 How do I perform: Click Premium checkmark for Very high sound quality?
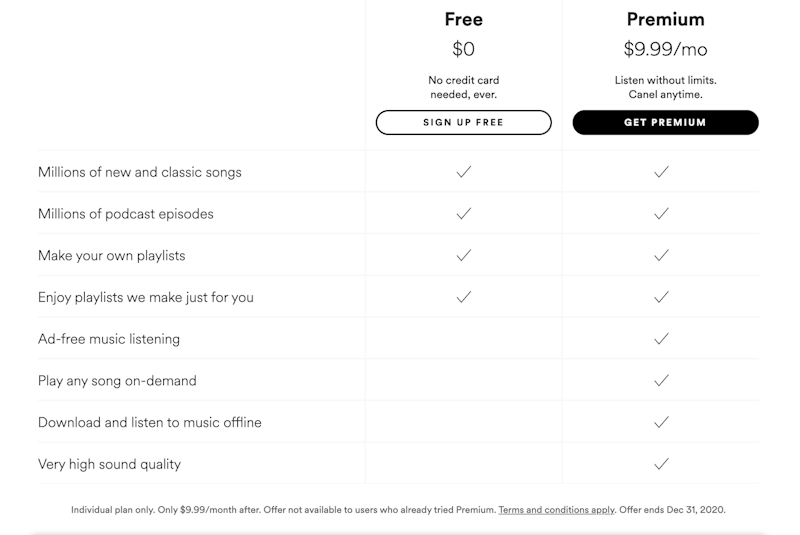pyautogui.click(x=660, y=464)
